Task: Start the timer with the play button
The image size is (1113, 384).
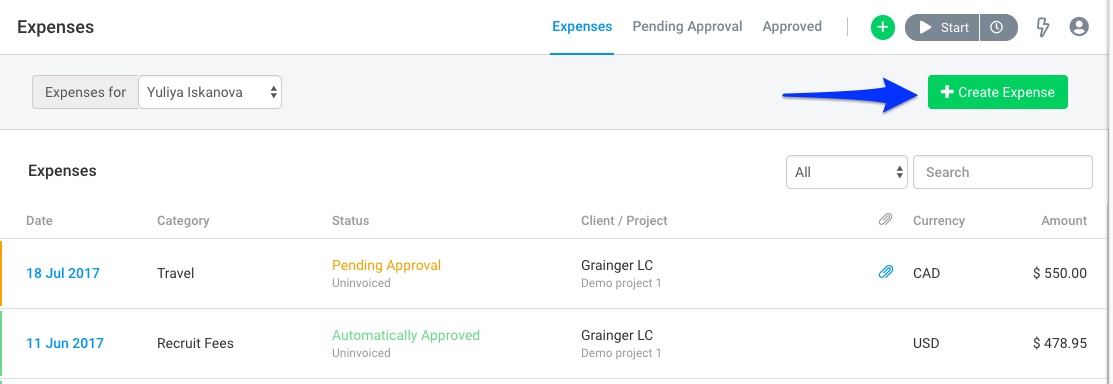Action: tap(943, 28)
